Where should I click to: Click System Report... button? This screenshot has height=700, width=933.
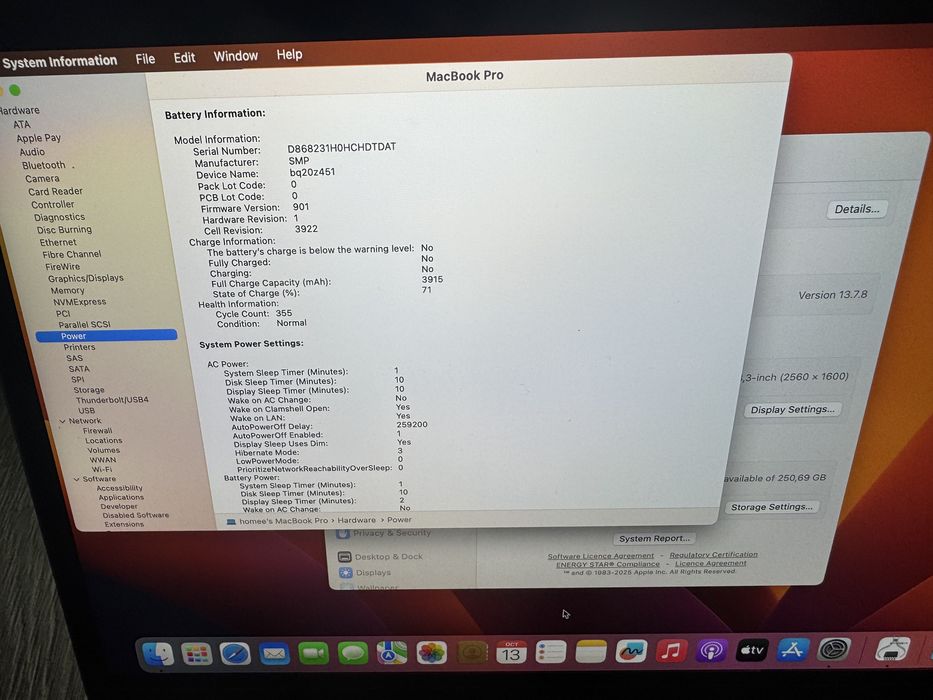coord(655,539)
